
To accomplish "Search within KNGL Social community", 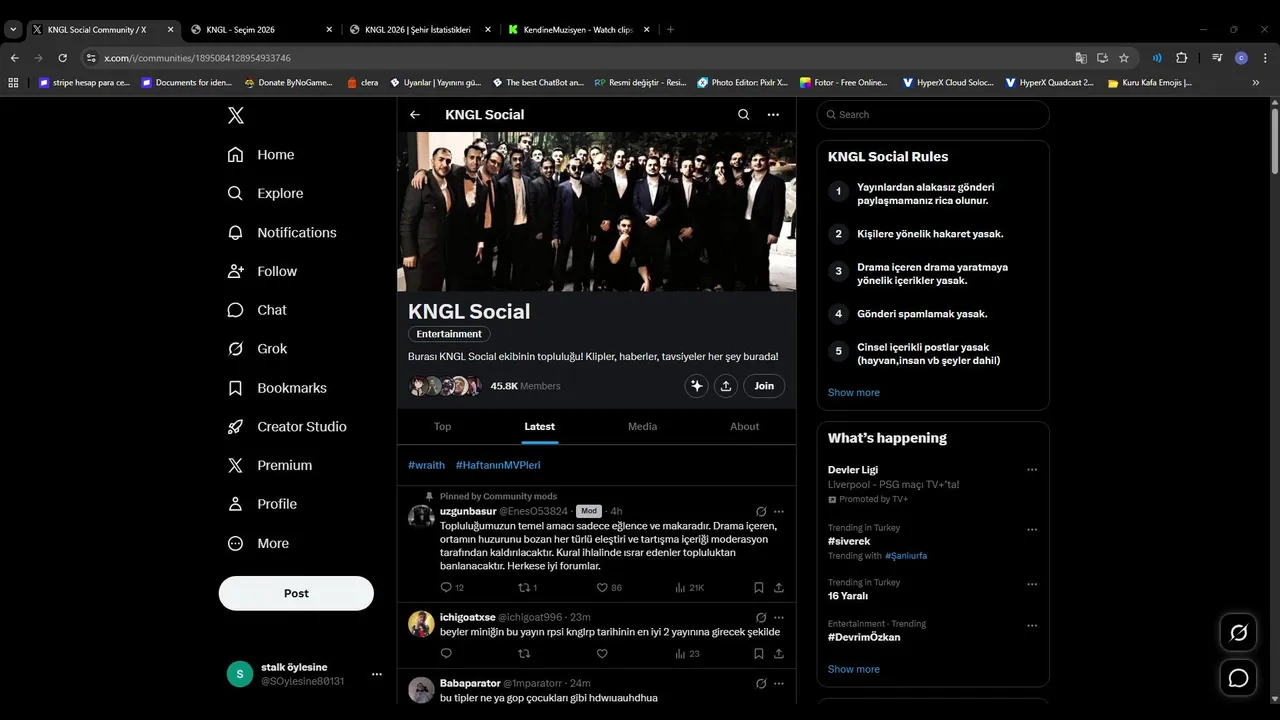I will pos(743,115).
